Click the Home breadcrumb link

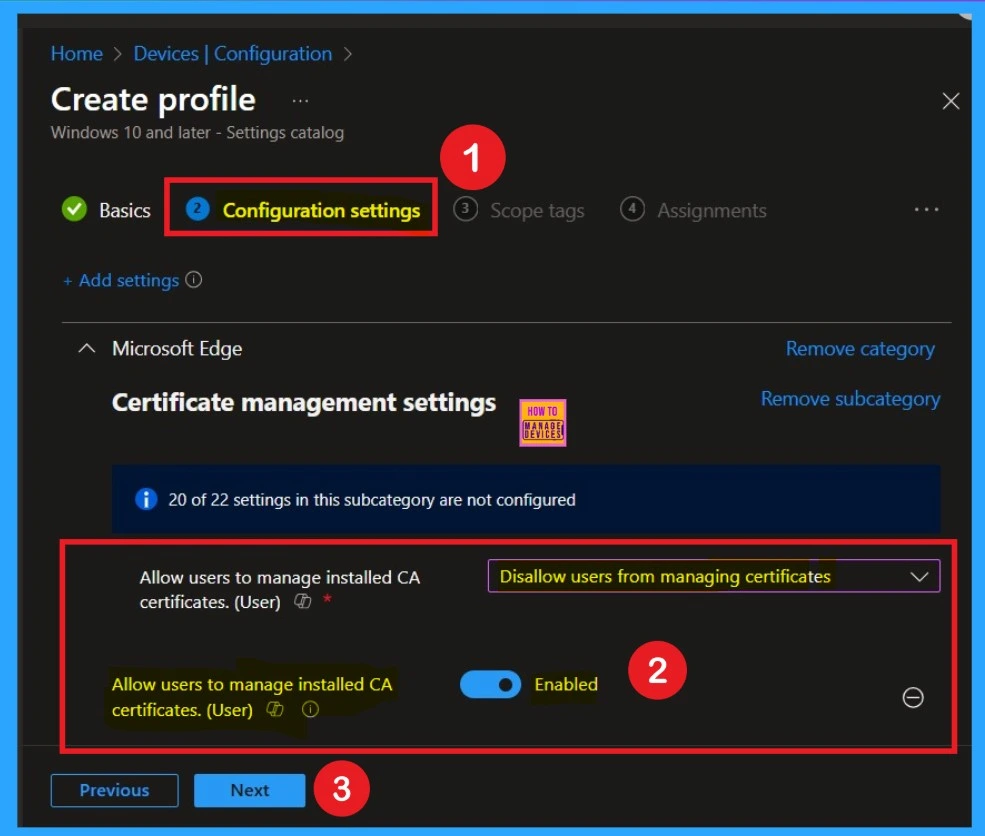click(77, 54)
